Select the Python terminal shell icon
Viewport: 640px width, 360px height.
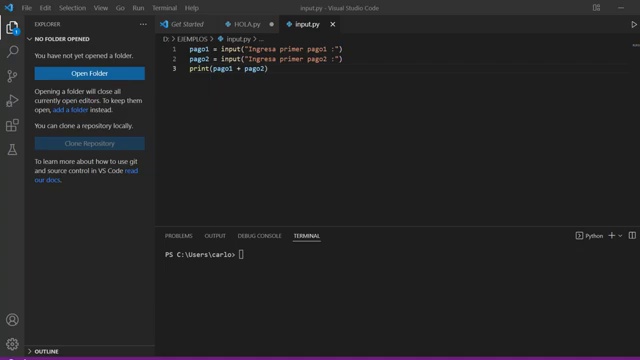pyautogui.click(x=579, y=236)
